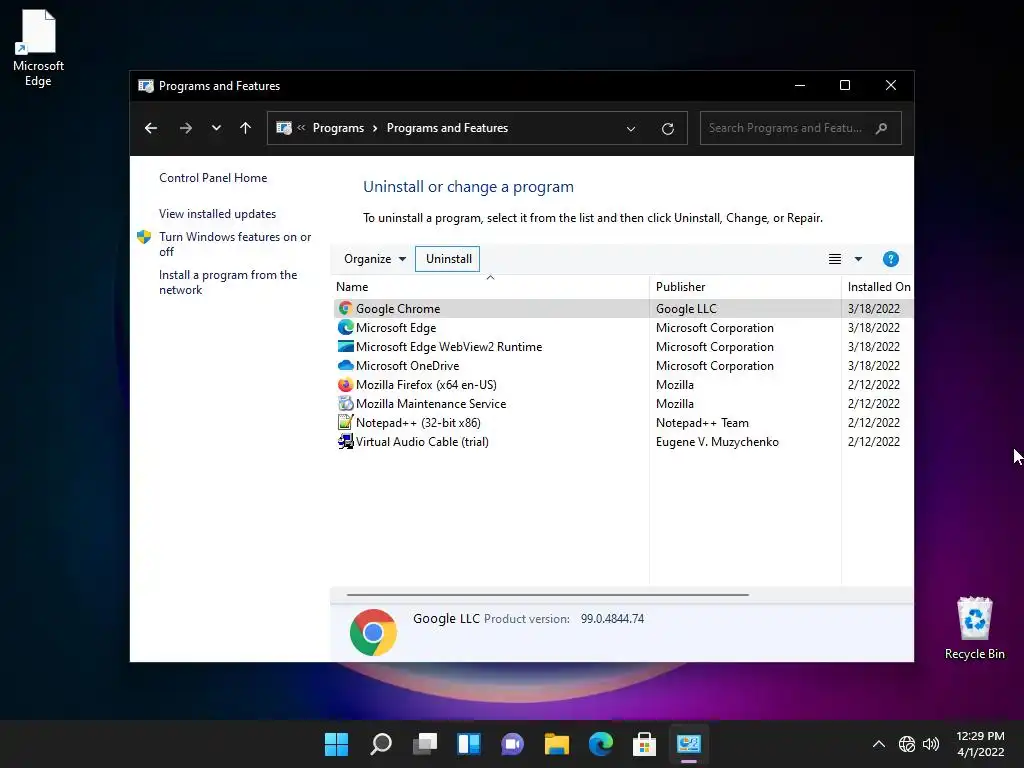Expand the view options dropdown arrow
Image resolution: width=1024 pixels, height=768 pixels.
(x=858, y=259)
